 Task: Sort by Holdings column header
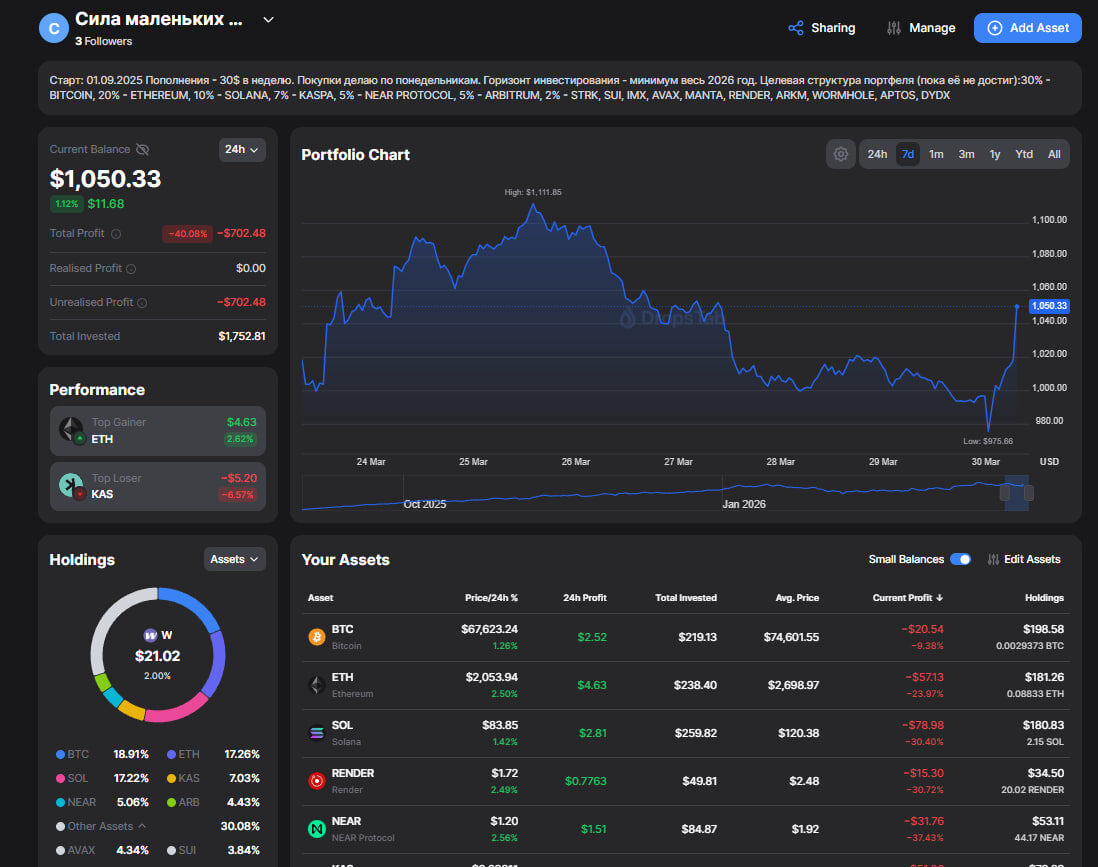click(1044, 597)
